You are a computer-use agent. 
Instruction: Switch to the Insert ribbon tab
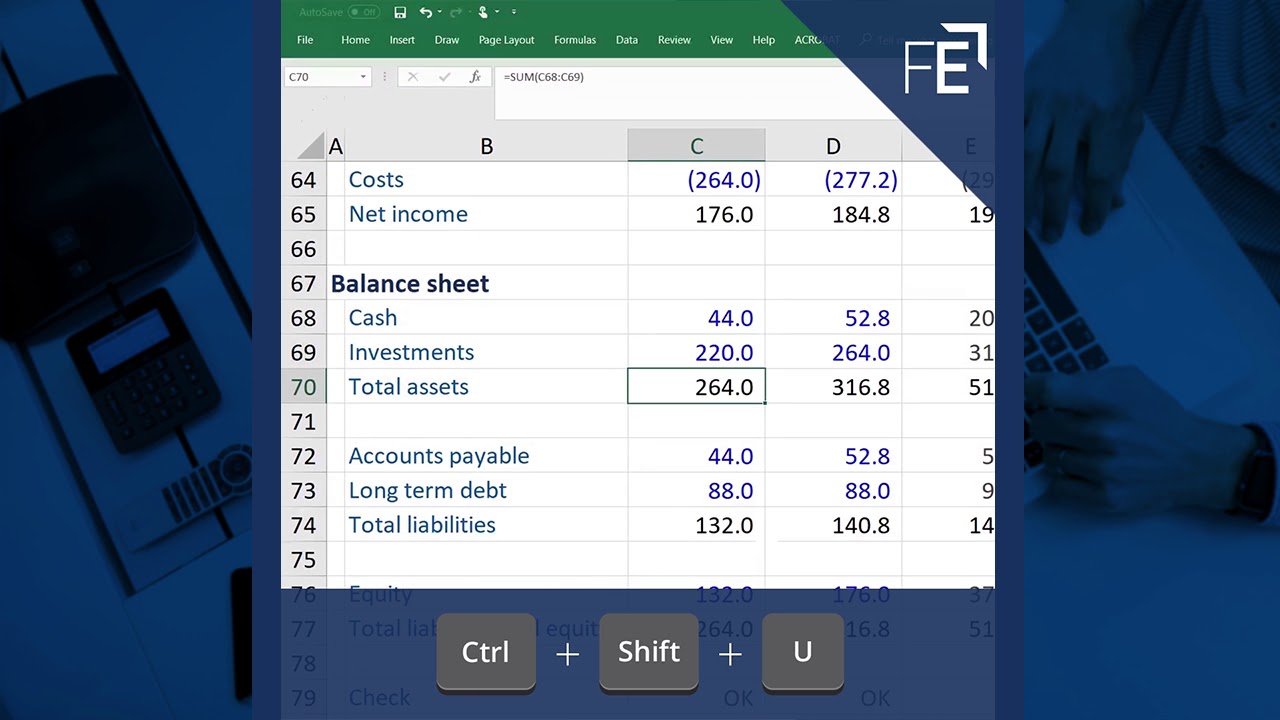(402, 40)
